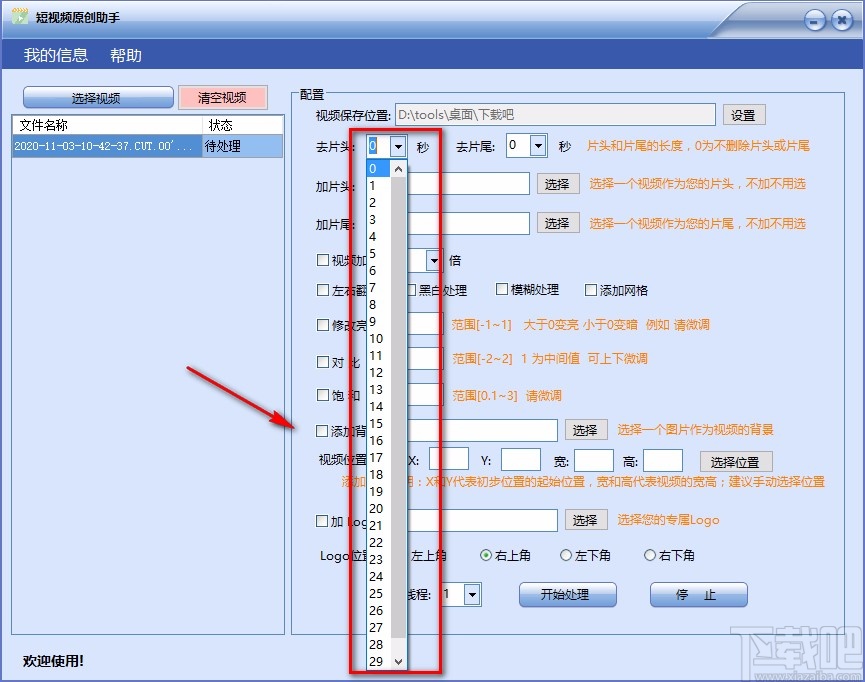Expand the 去片尾 seconds dropdown
The height and width of the screenshot is (682, 865).
pyautogui.click(x=538, y=146)
